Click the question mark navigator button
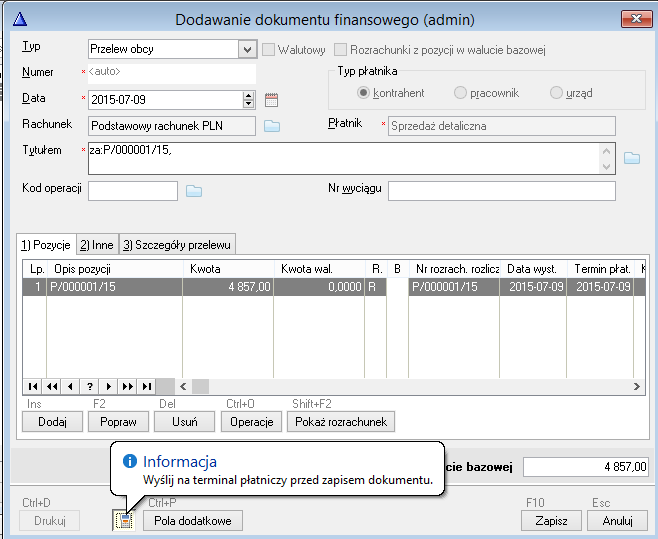658x539 pixels. (89, 386)
